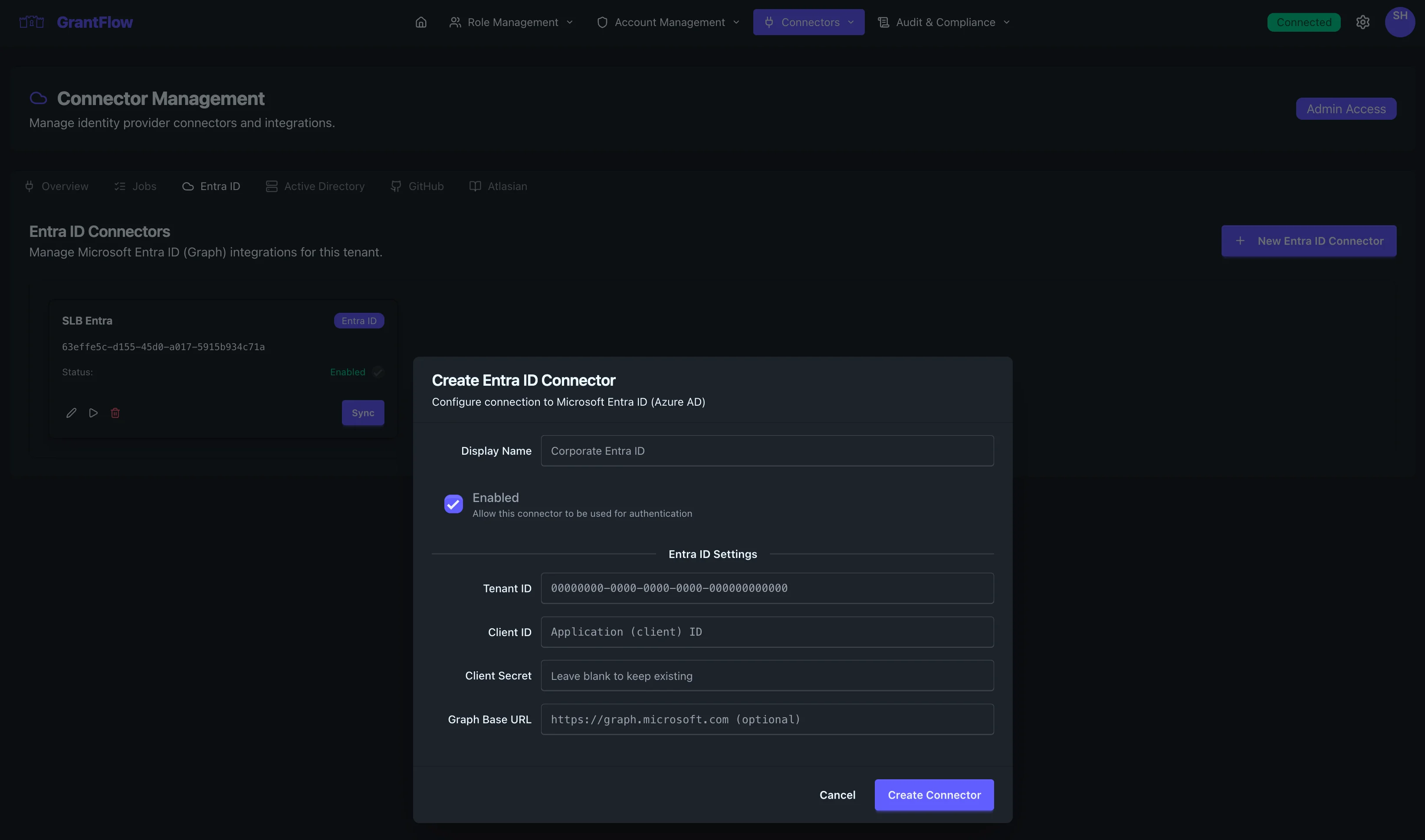1425x840 pixels.
Task: Click the cloud icon next to Connector Management
Action: tap(38, 98)
